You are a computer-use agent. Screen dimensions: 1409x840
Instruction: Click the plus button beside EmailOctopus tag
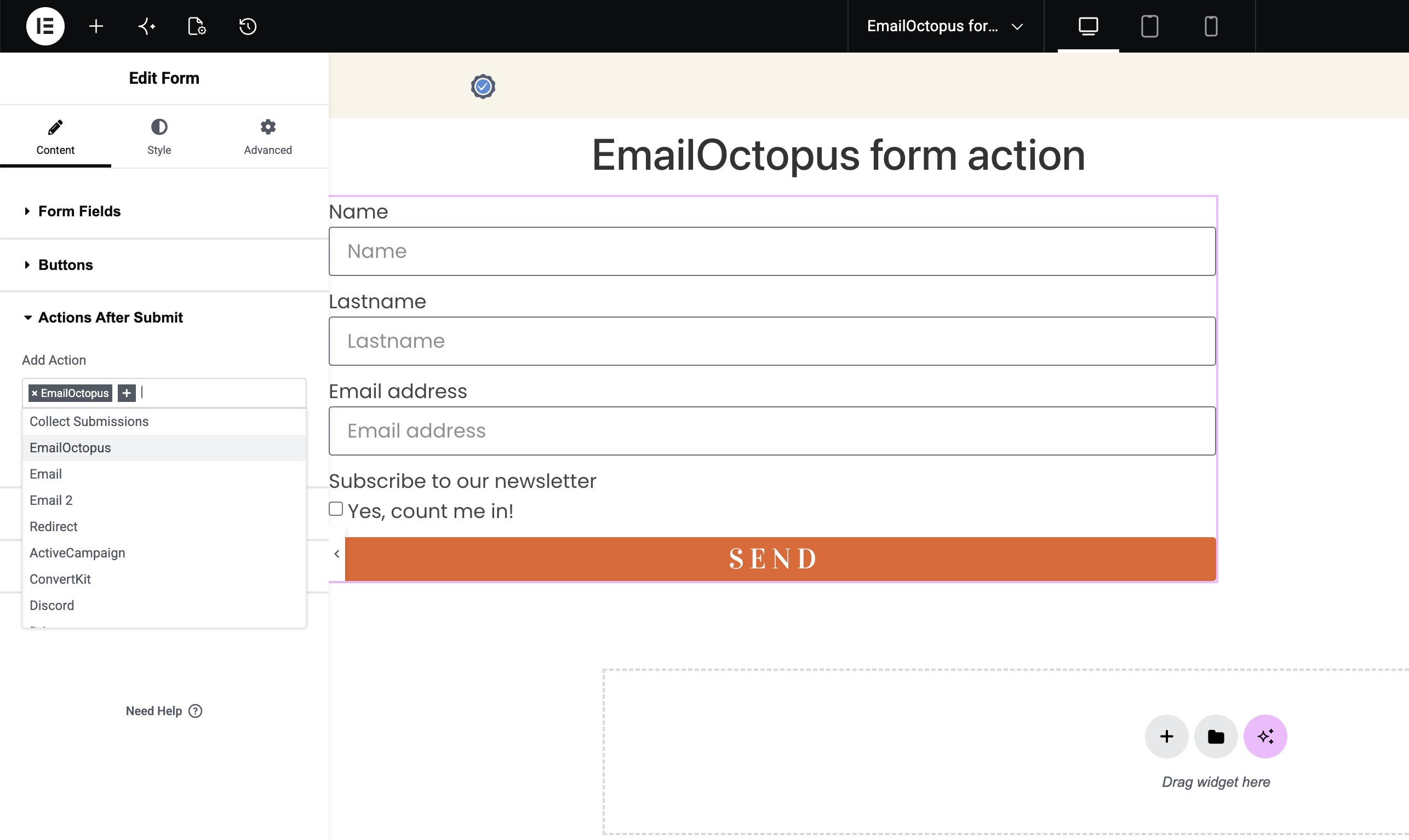(x=127, y=393)
